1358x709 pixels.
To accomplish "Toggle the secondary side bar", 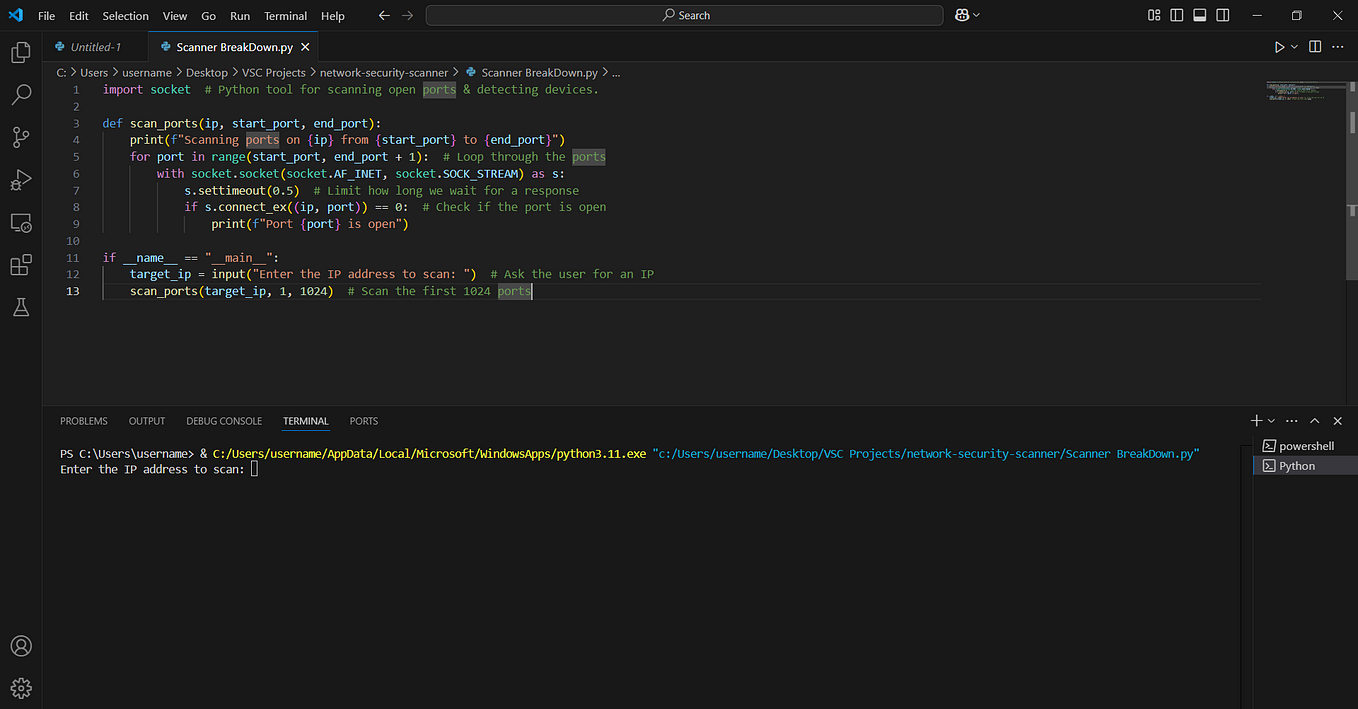I will (x=1222, y=15).
